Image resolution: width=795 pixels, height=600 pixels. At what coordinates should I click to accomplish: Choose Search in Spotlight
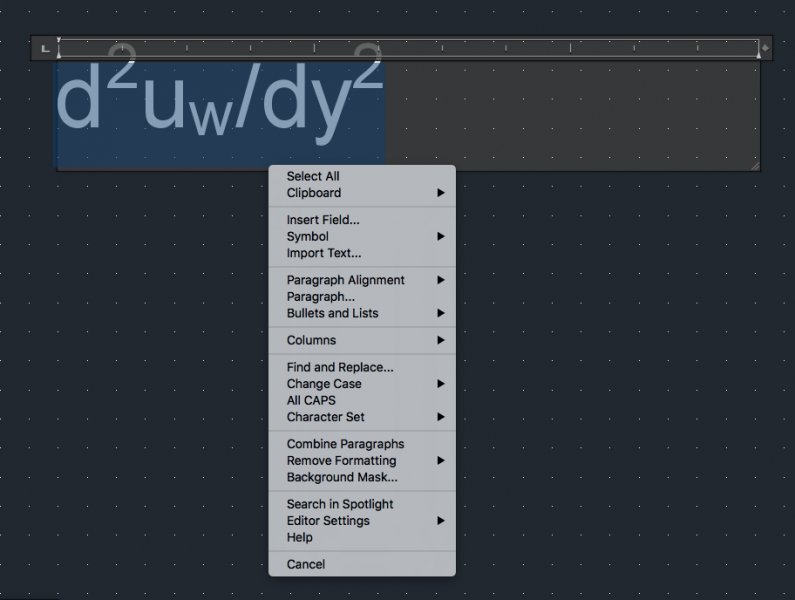pos(362,504)
